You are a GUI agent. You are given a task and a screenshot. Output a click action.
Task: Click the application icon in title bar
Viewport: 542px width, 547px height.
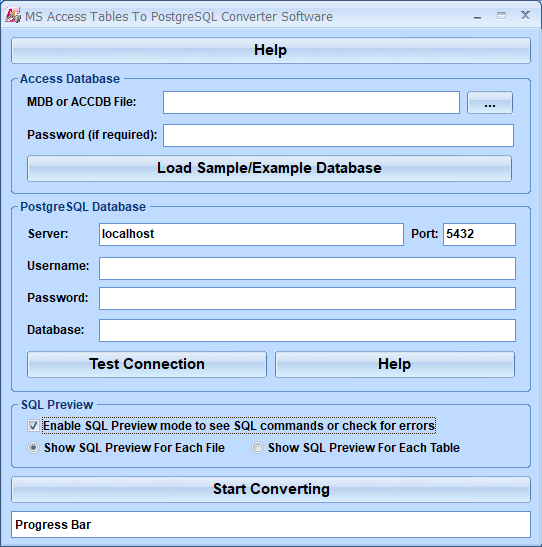pos(13,16)
